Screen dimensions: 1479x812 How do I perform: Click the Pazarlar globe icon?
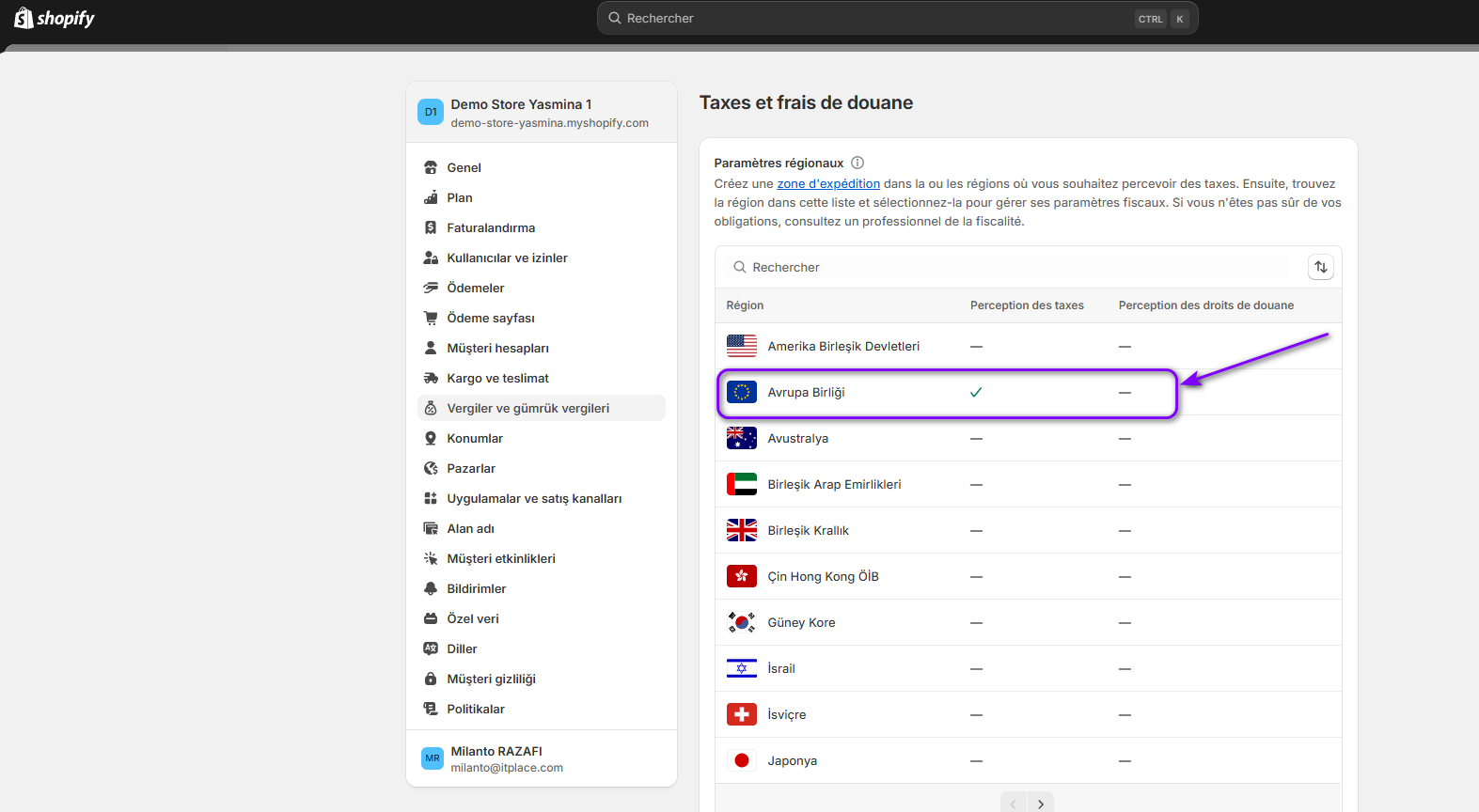coord(431,468)
